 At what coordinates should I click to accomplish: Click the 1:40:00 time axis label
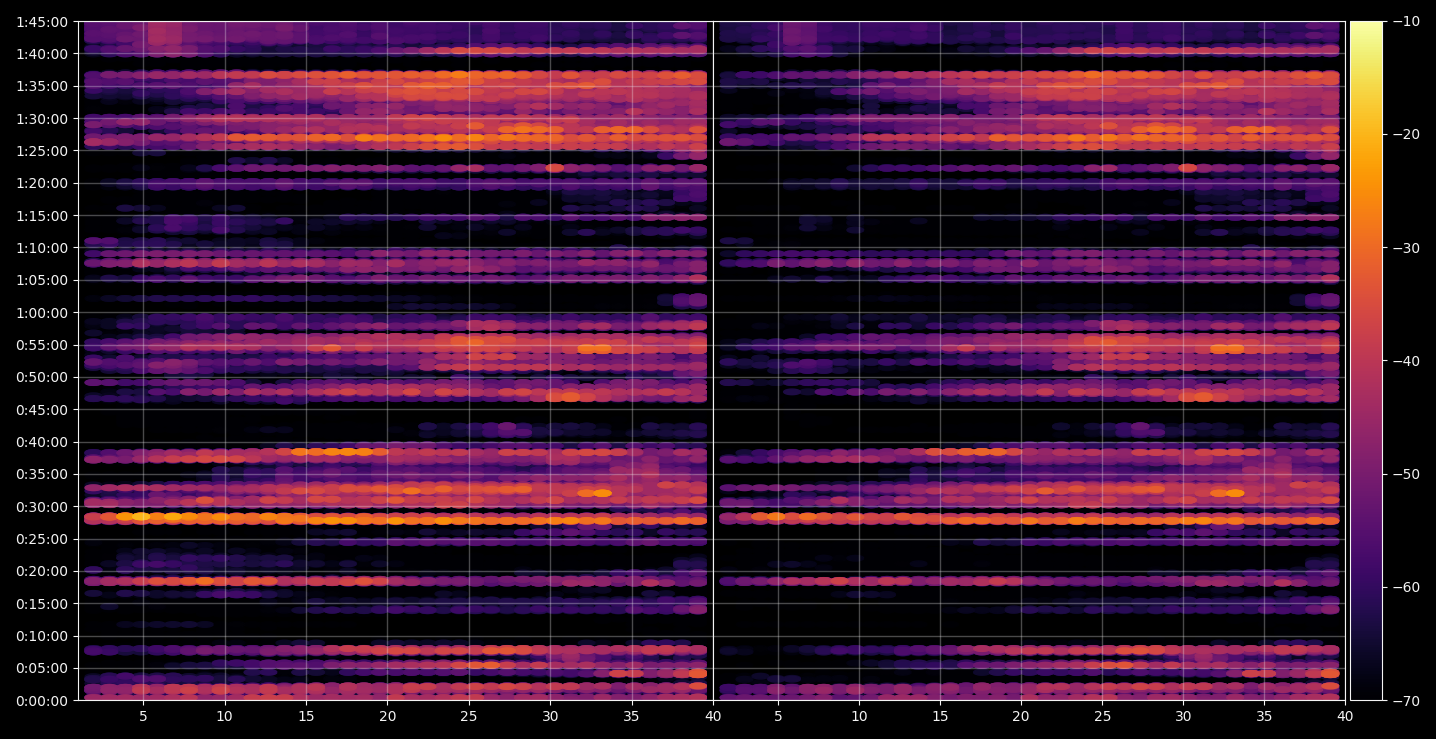click(42, 54)
